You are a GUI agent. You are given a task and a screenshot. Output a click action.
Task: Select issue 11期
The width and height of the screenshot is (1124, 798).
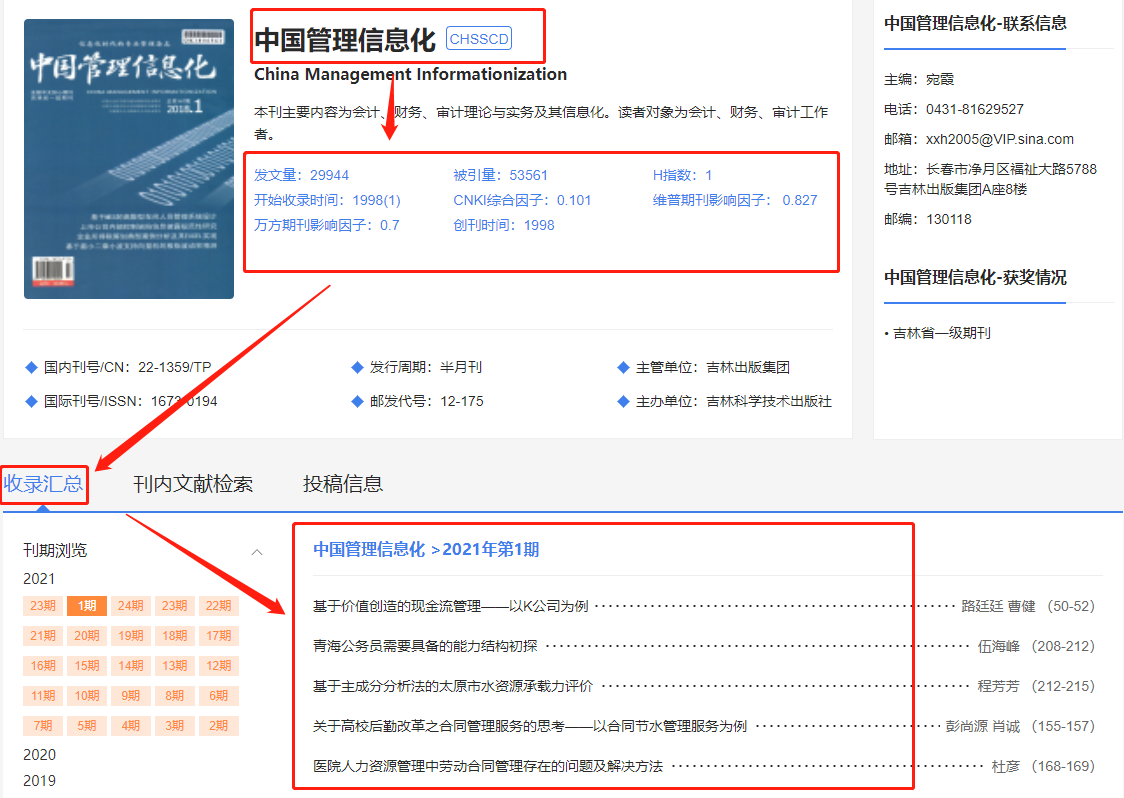43,695
